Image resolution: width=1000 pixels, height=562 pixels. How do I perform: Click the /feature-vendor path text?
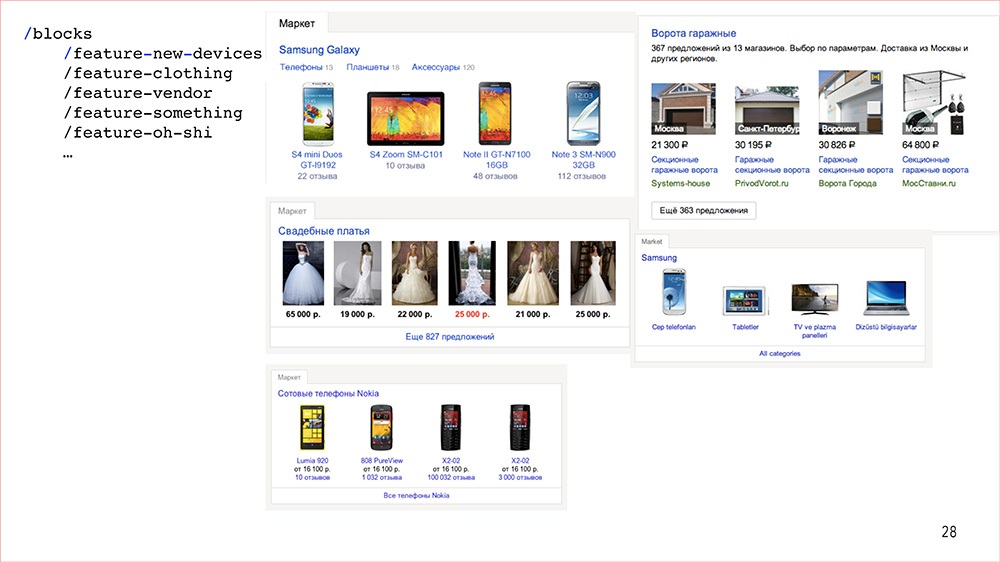click(138, 93)
